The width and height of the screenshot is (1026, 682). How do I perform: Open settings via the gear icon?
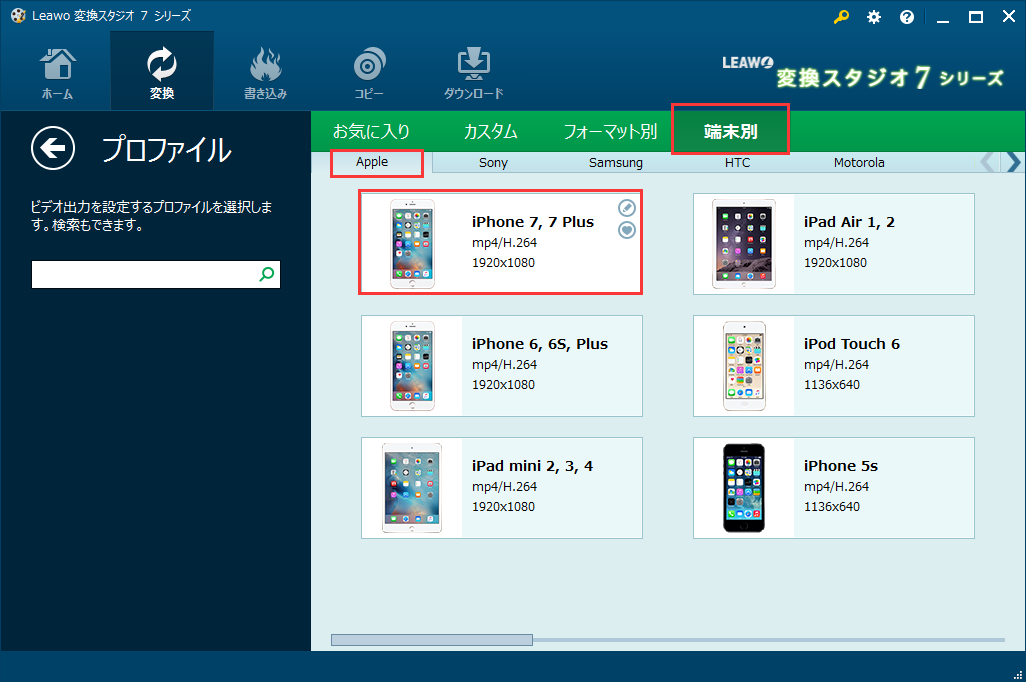point(873,16)
